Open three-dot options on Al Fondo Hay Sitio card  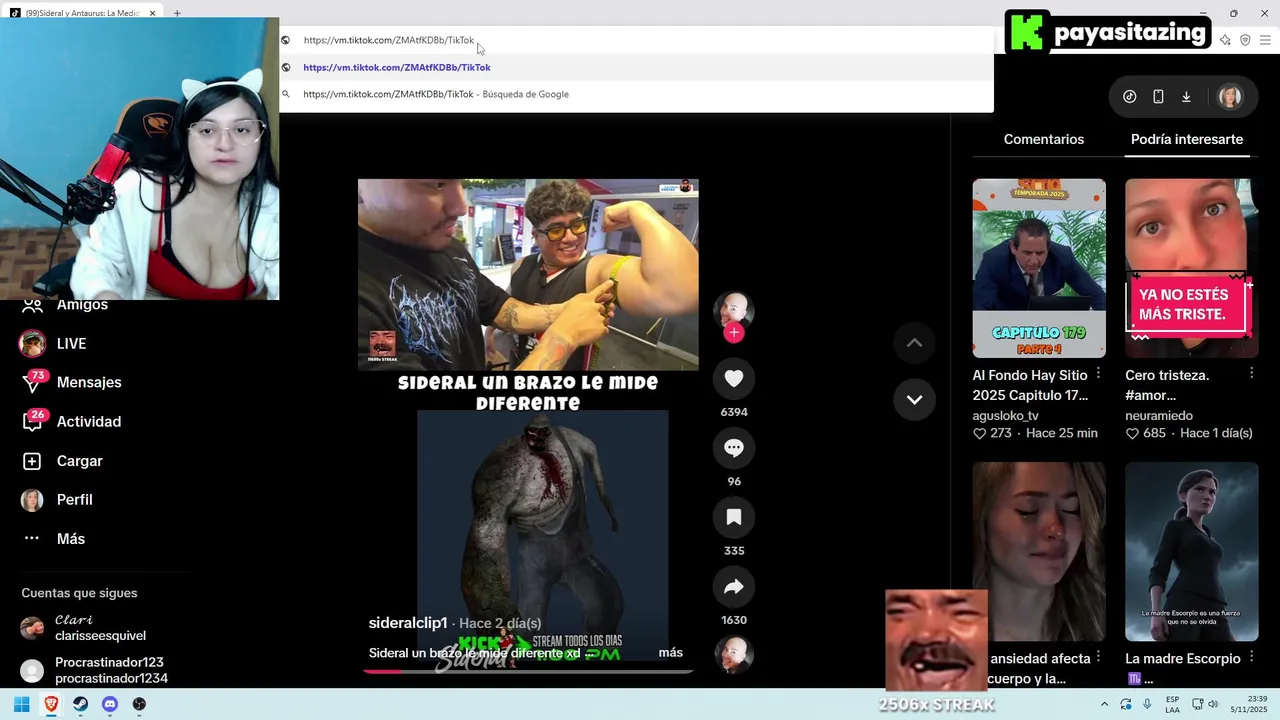click(x=1098, y=373)
